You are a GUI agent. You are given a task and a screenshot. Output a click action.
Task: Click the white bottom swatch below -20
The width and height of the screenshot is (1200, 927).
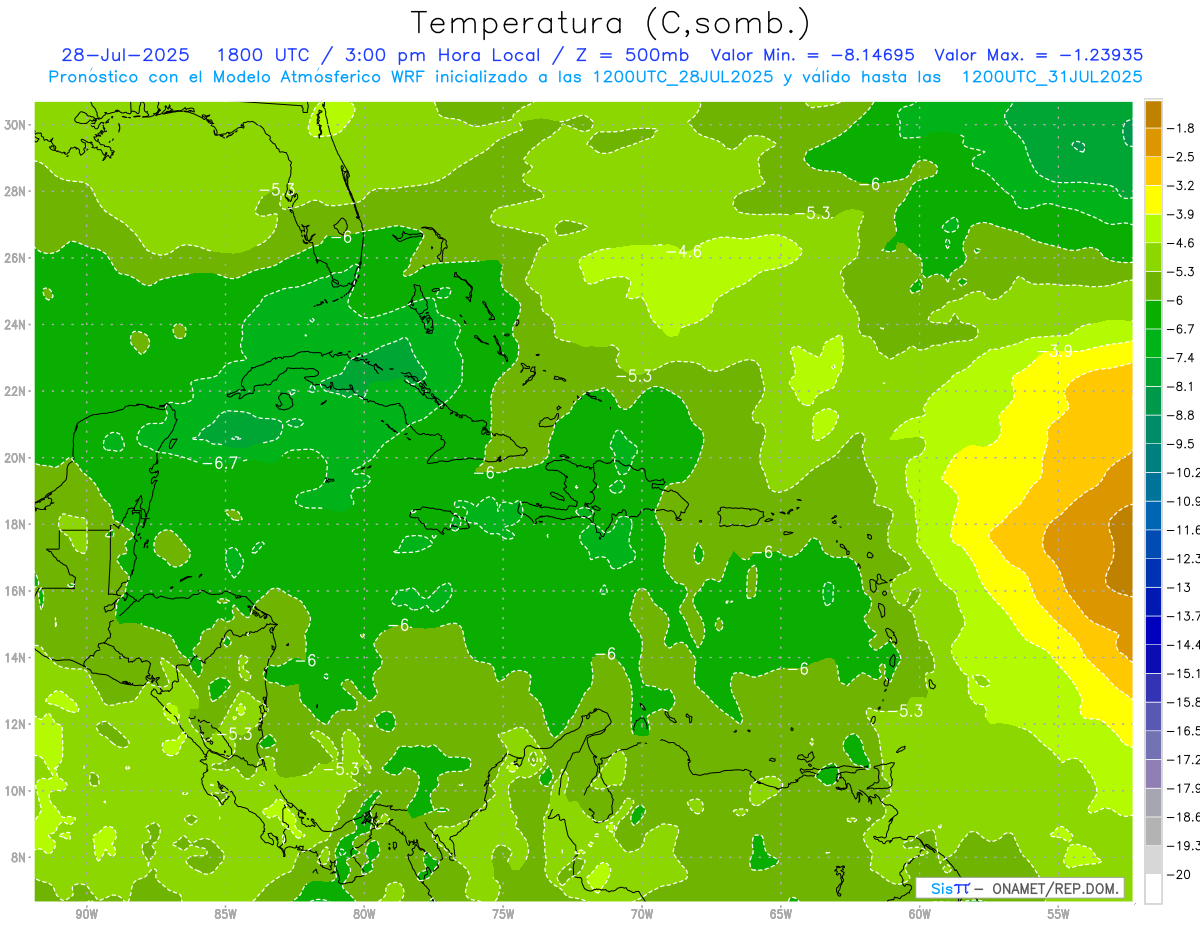[x=1153, y=889]
